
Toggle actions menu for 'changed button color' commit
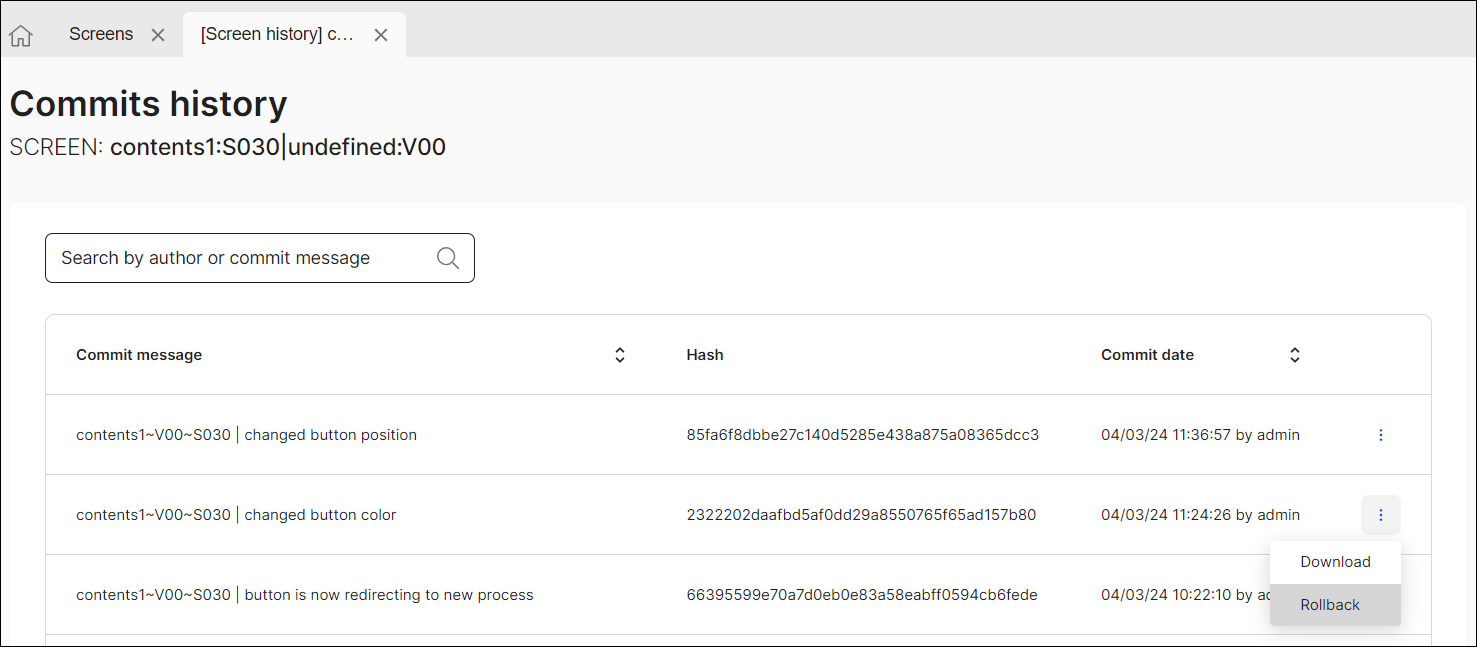(x=1381, y=515)
